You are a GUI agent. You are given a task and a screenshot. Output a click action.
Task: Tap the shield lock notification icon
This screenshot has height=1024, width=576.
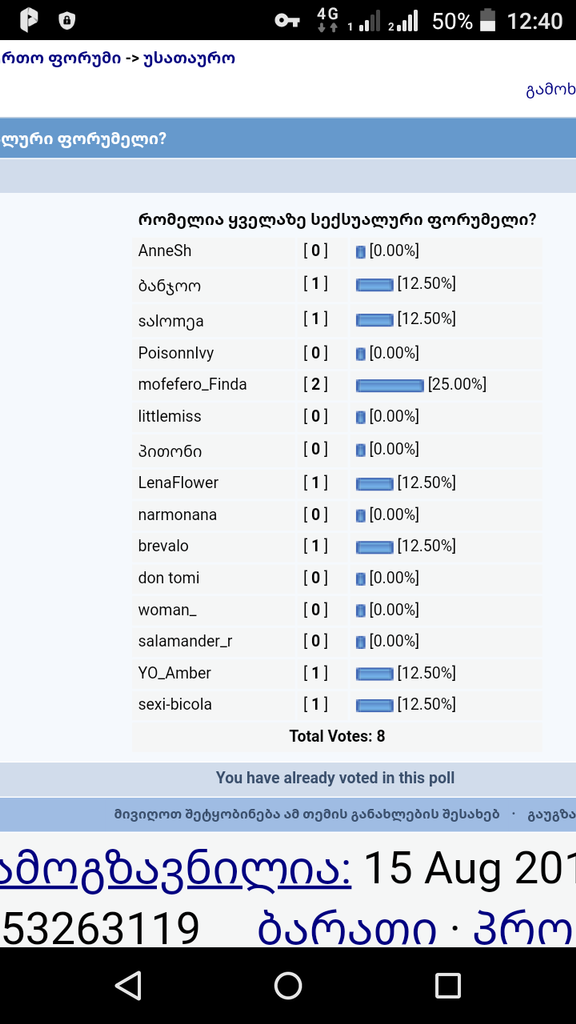pyautogui.click(x=67, y=21)
